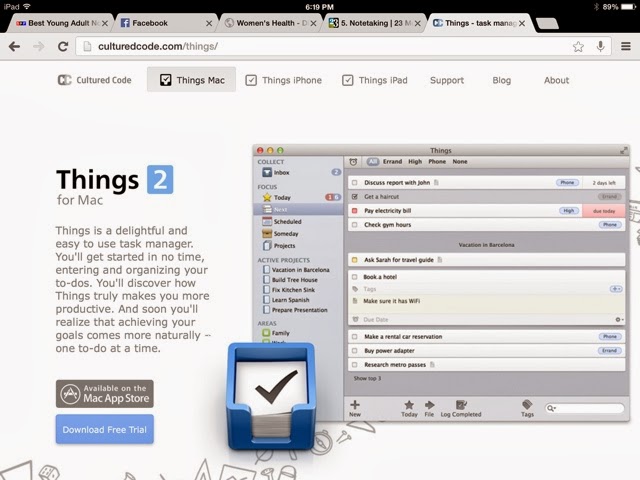Click the Due Date field of Book a hotel
The height and width of the screenshot is (480, 640).
(376, 320)
